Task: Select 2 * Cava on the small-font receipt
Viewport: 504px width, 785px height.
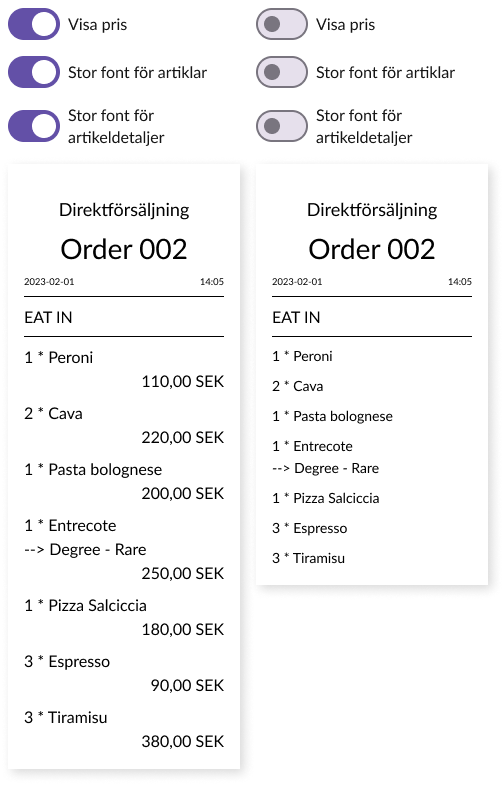Action: [297, 386]
